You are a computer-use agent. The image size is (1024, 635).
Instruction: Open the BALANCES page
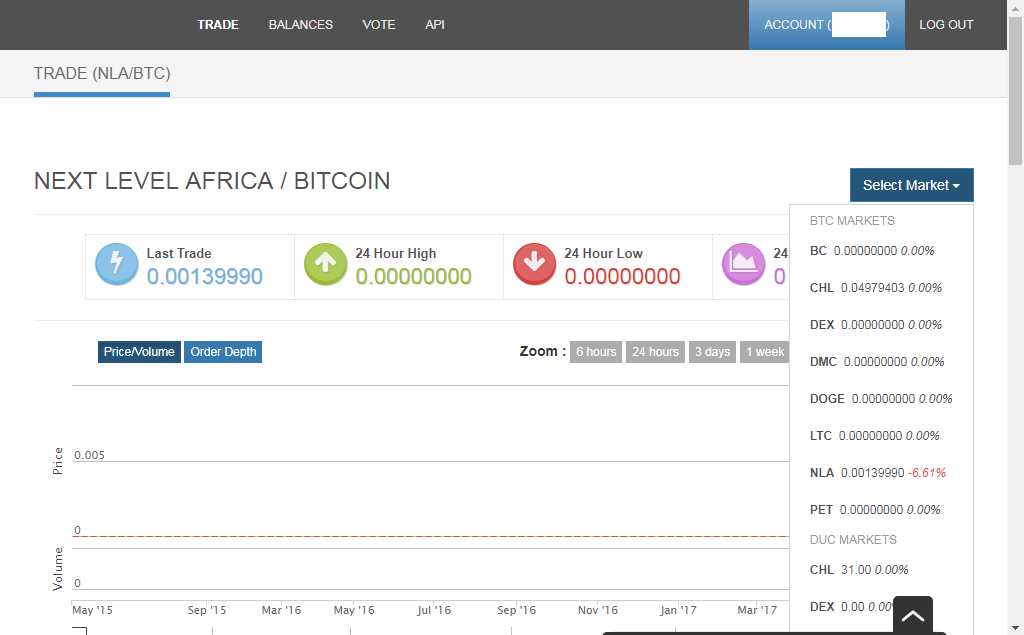click(301, 25)
